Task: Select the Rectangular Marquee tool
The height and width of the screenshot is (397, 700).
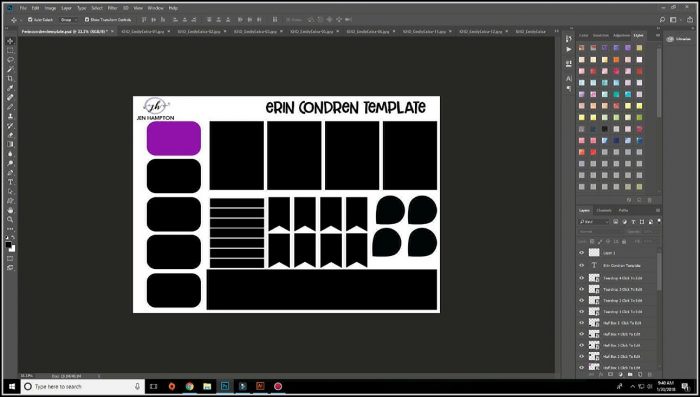Action: pos(10,50)
